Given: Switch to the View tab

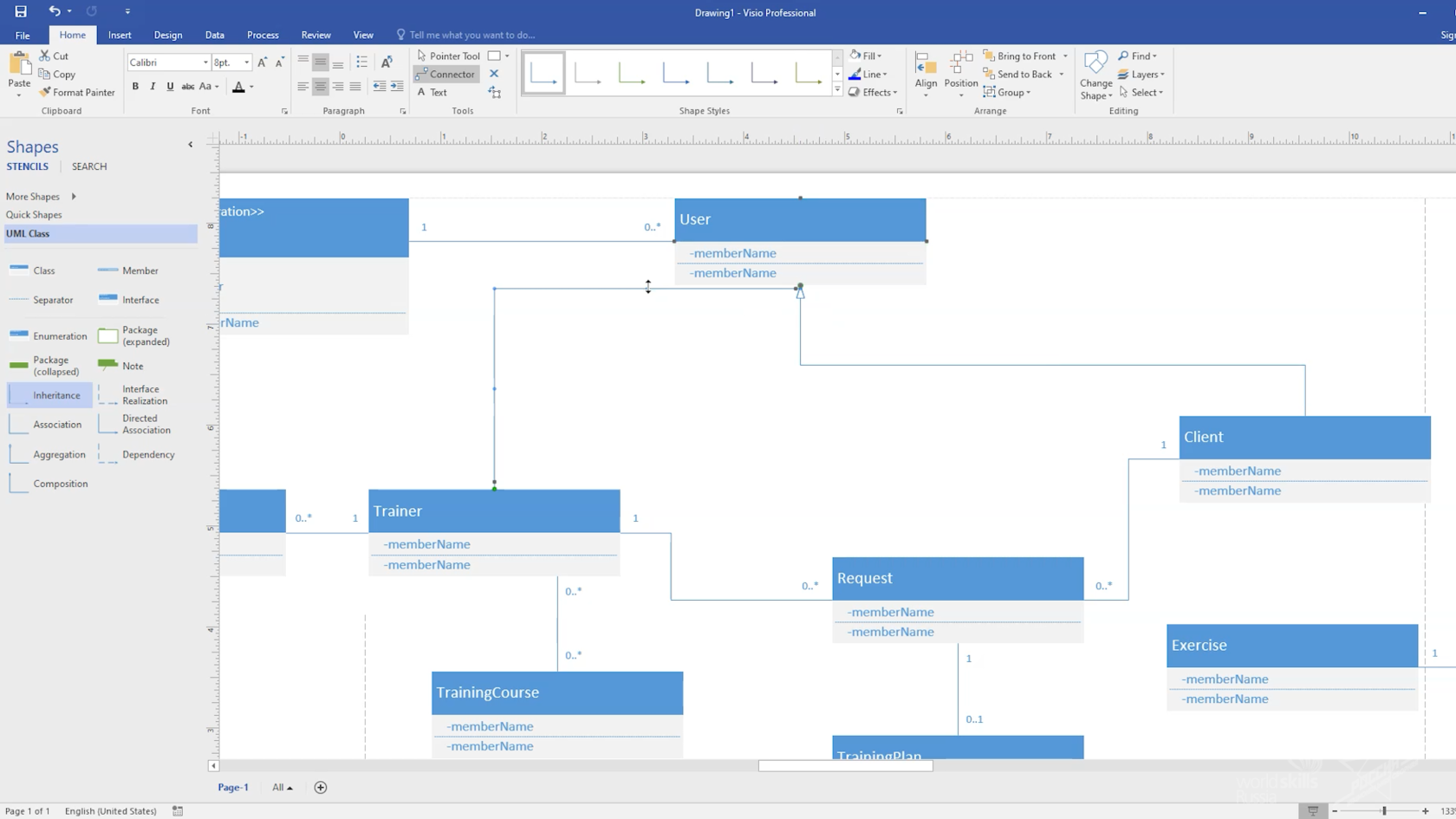Looking at the screenshot, I should [363, 35].
